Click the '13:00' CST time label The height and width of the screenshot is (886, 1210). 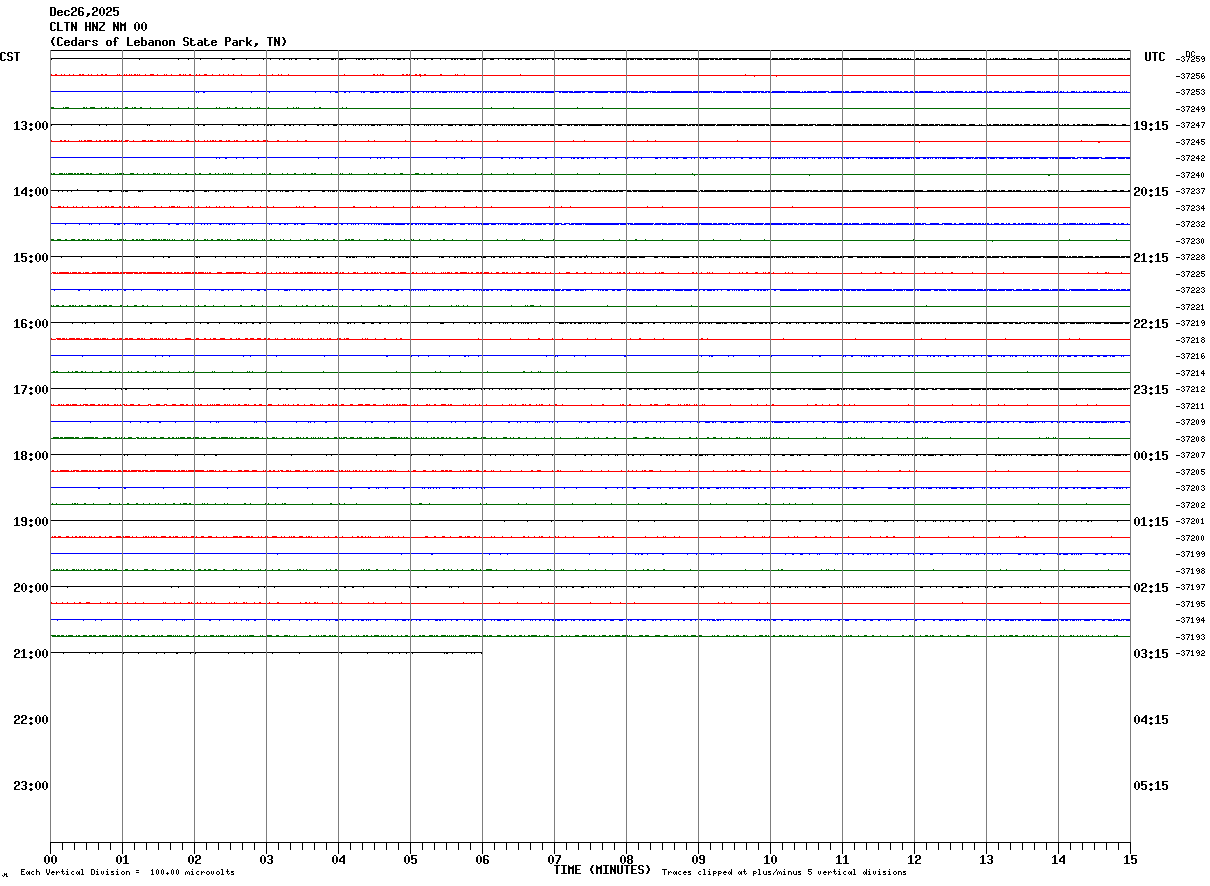click(30, 126)
